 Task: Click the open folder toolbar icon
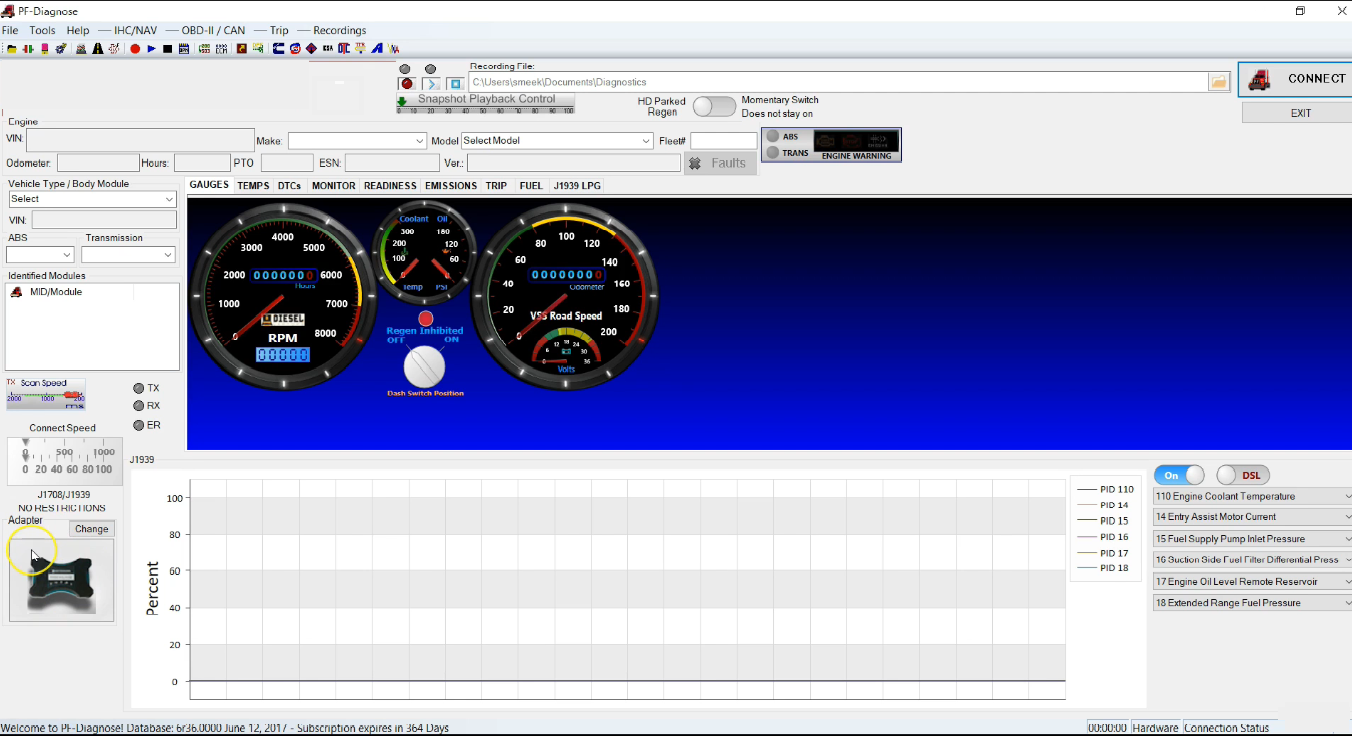click(11, 48)
